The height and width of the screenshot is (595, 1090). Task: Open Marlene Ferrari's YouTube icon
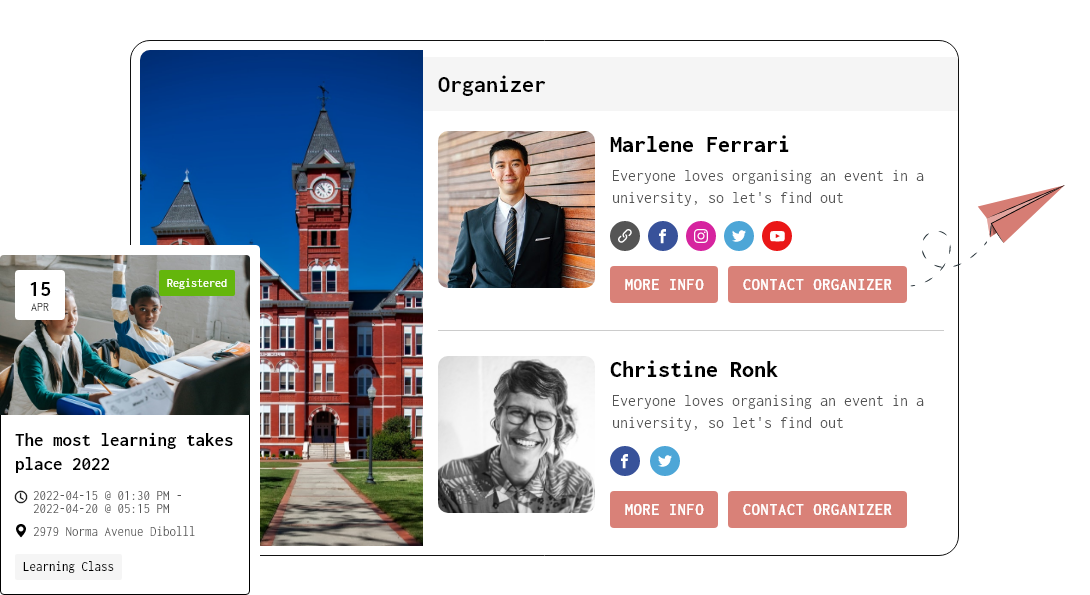(777, 237)
